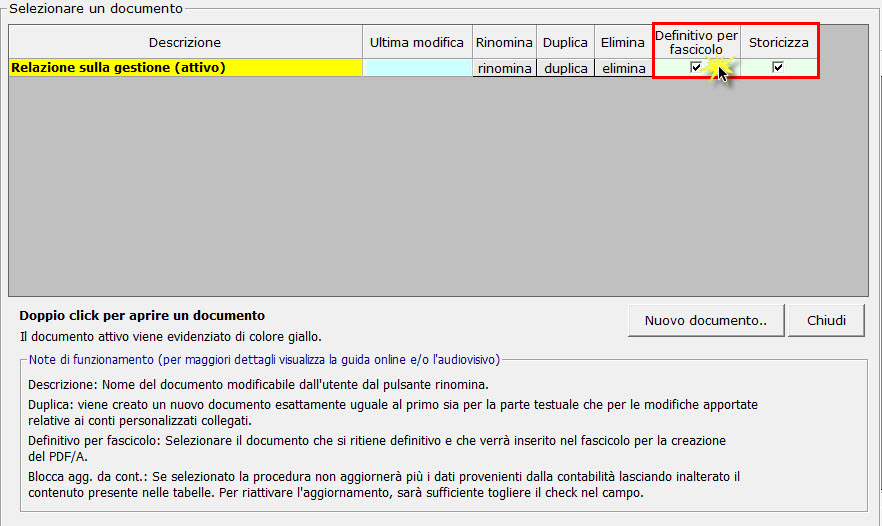
Task: Click the Ultima modifica column header
Action: click(x=417, y=43)
